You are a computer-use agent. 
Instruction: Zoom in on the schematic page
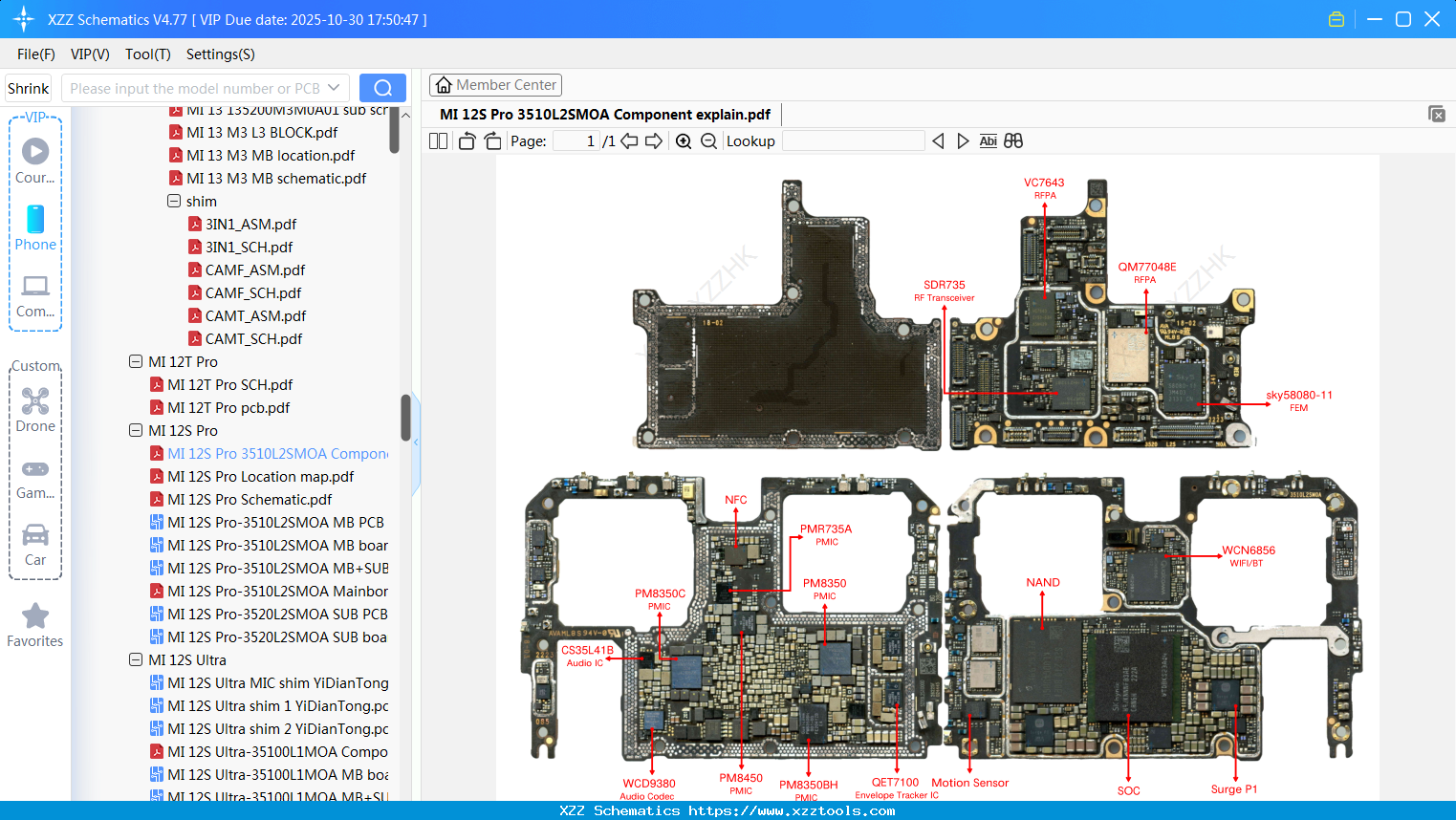(684, 140)
